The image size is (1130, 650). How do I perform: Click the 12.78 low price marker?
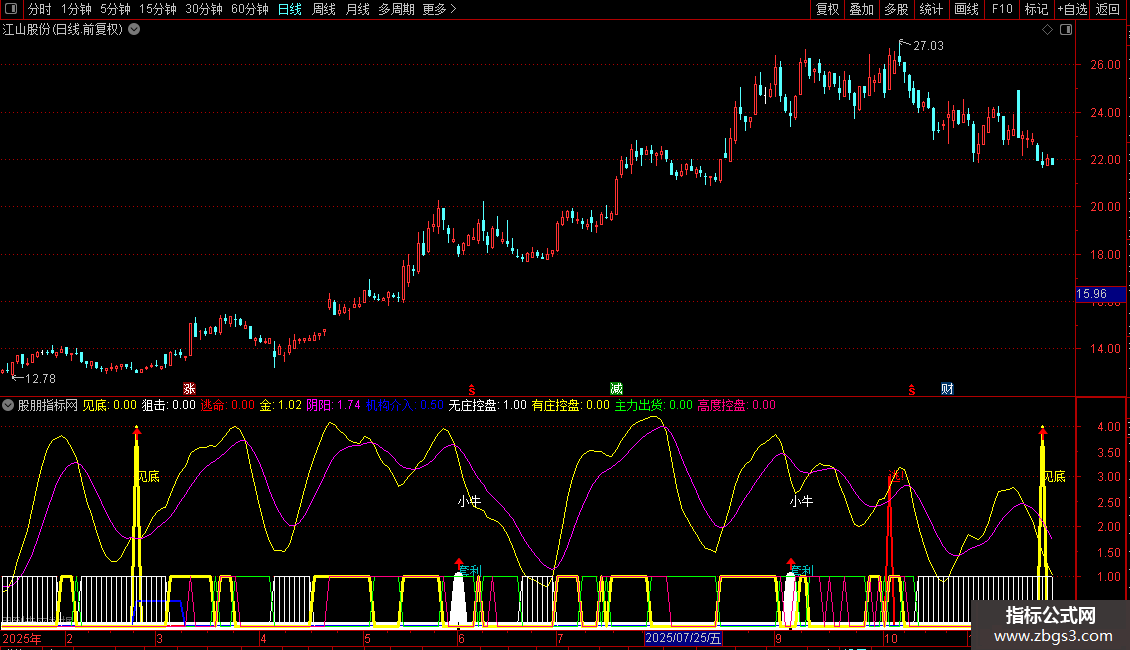(38, 378)
